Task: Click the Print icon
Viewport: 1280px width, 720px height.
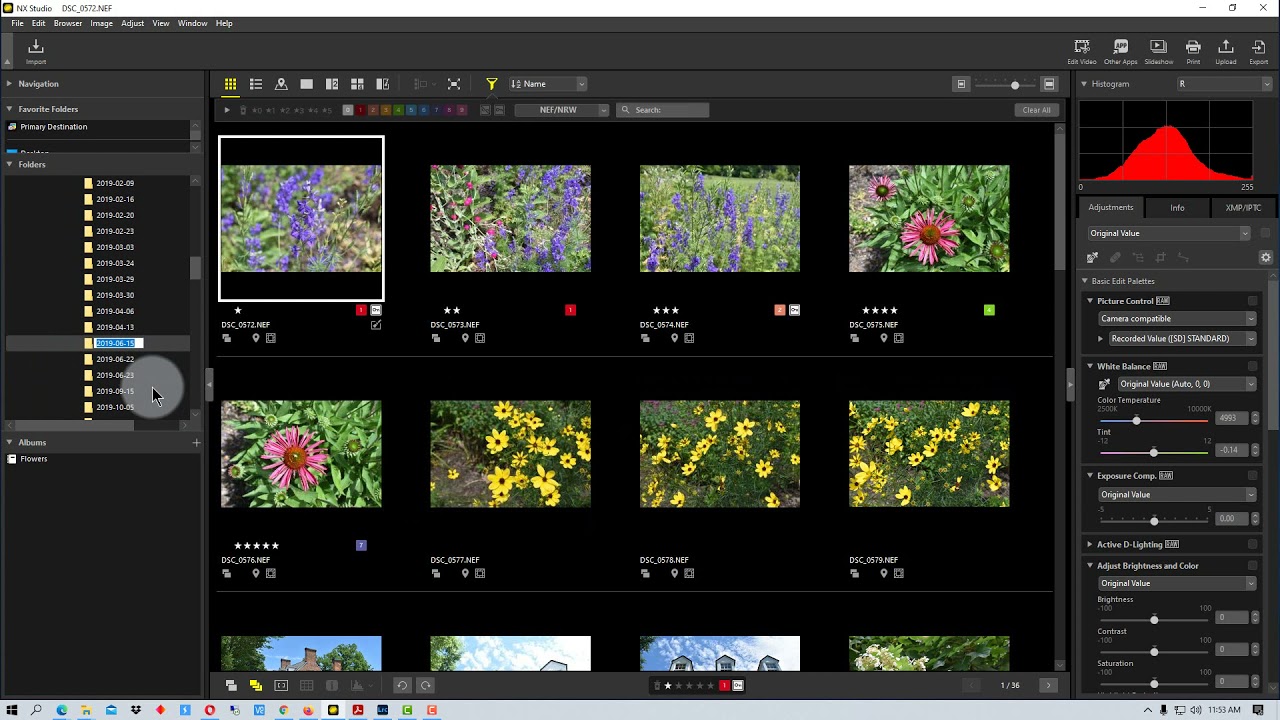Action: [x=1193, y=51]
